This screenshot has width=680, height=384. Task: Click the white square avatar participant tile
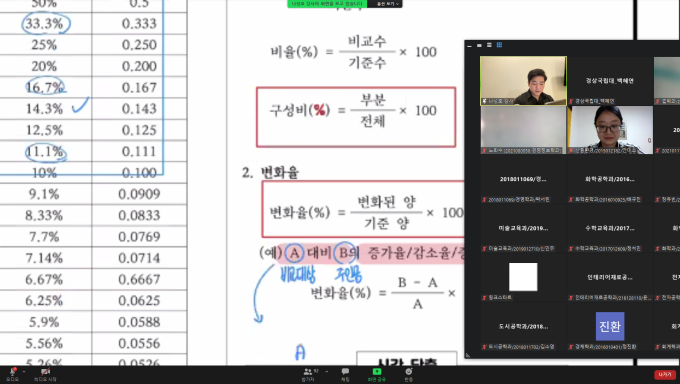click(523, 277)
